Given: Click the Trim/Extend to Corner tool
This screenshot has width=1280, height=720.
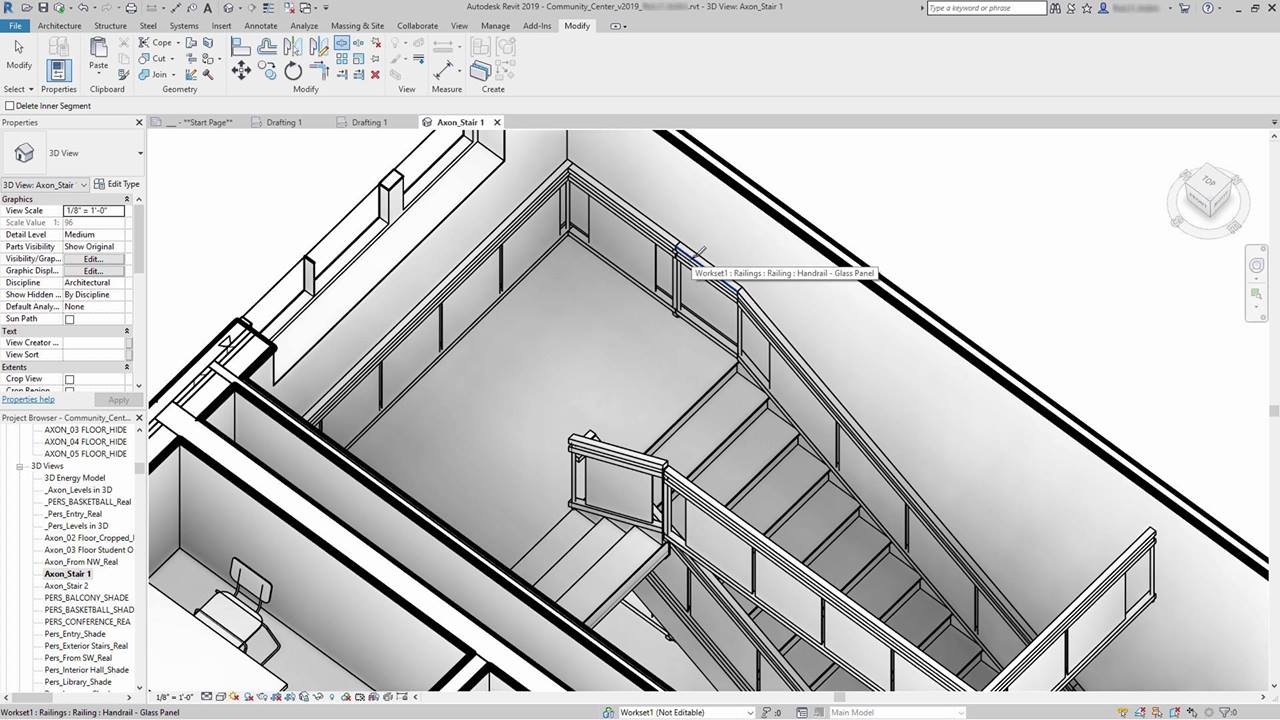Looking at the screenshot, I should click(319, 70).
